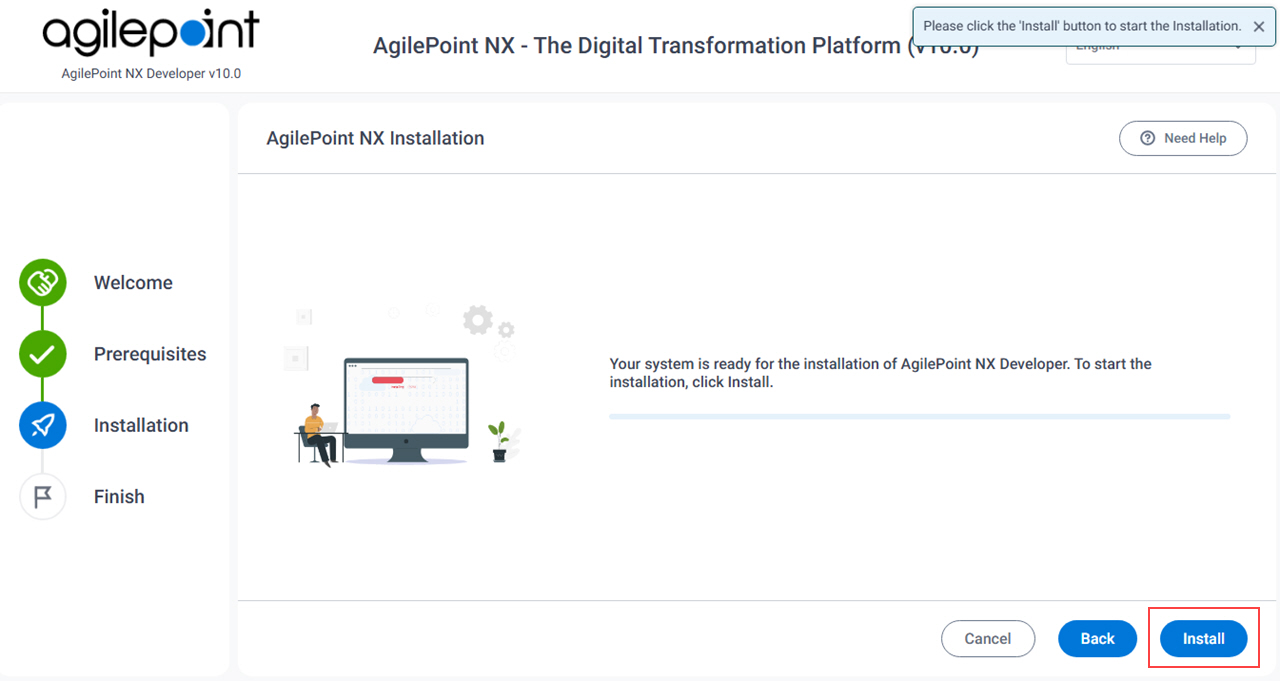Go to the Prerequisites step label
The image size is (1280, 681).
tap(150, 354)
